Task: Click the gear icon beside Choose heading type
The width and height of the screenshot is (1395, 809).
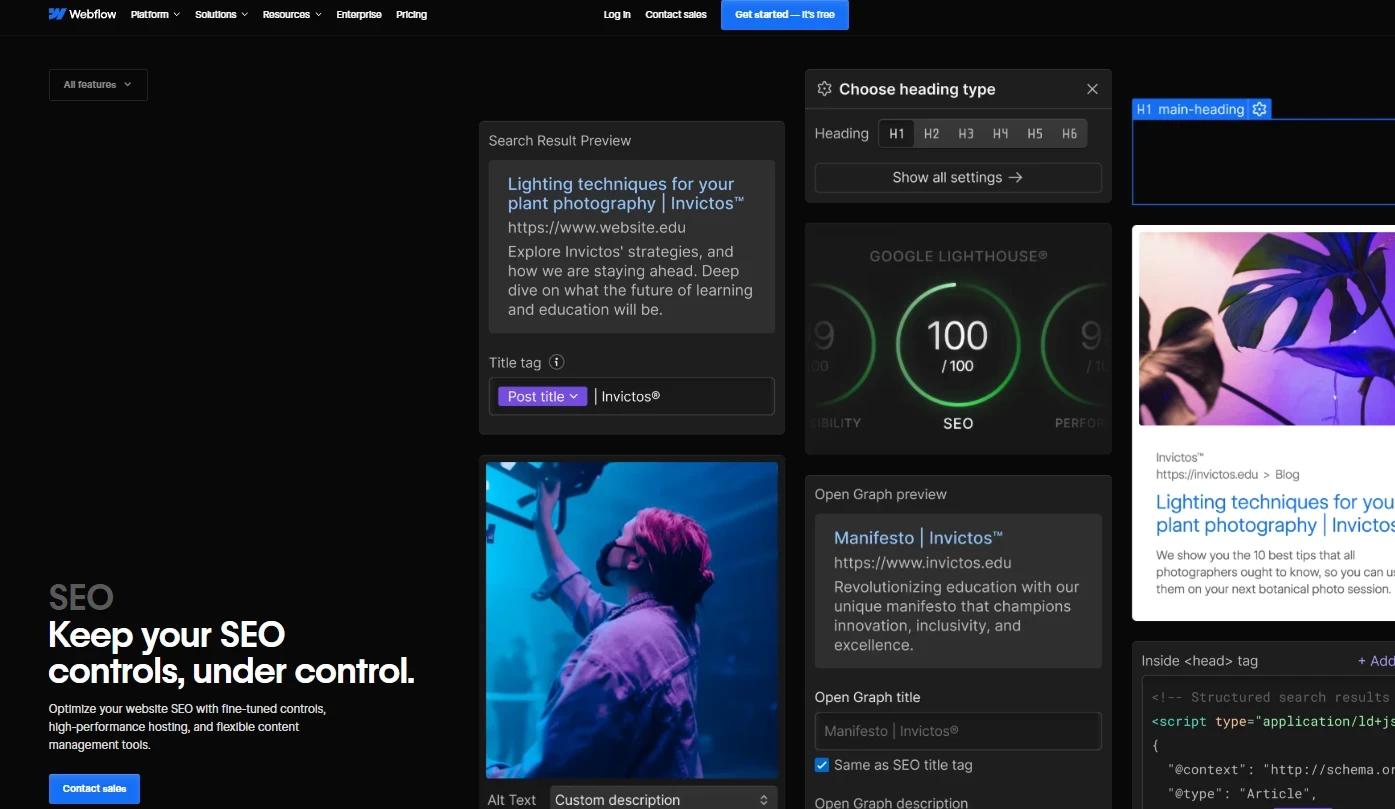Action: (x=824, y=89)
